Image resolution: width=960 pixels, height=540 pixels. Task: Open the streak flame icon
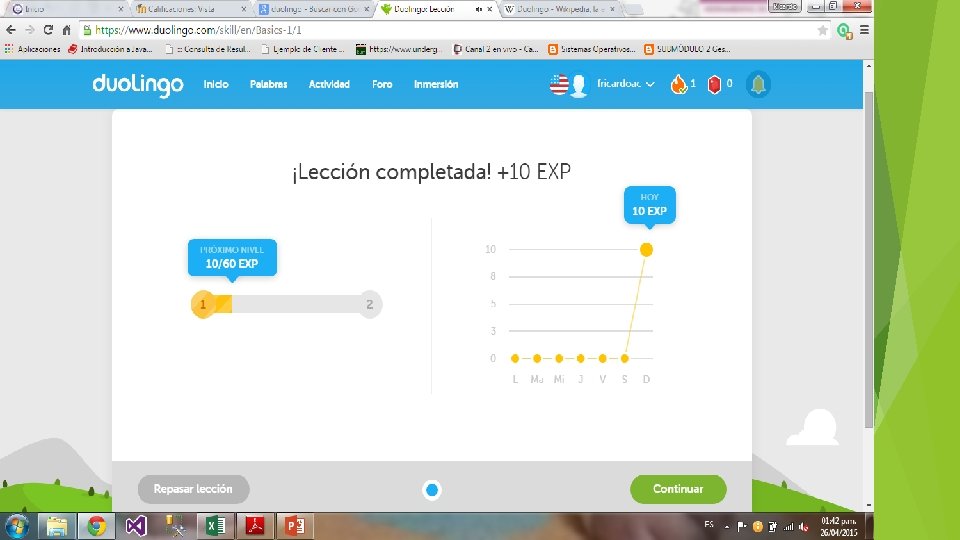678,84
